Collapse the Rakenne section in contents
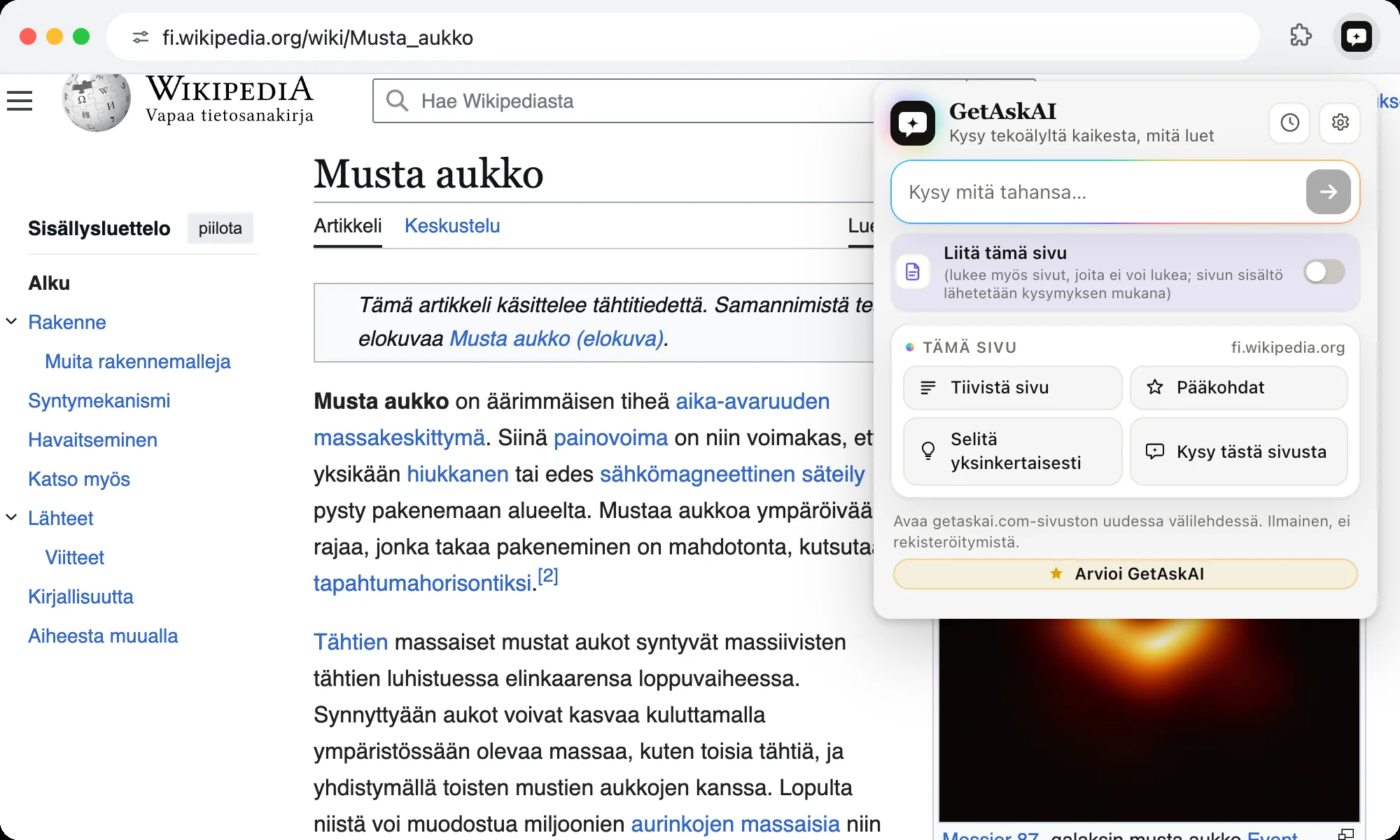 tap(12, 321)
